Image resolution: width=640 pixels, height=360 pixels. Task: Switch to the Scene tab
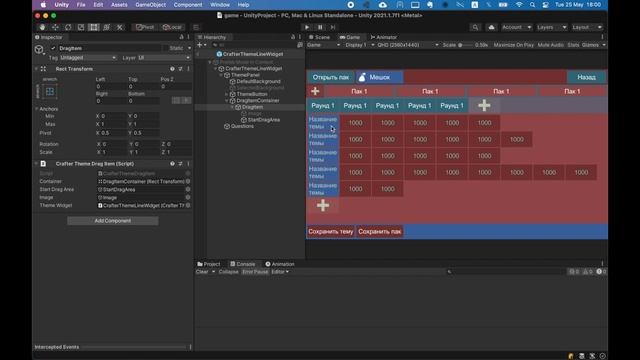(319, 37)
